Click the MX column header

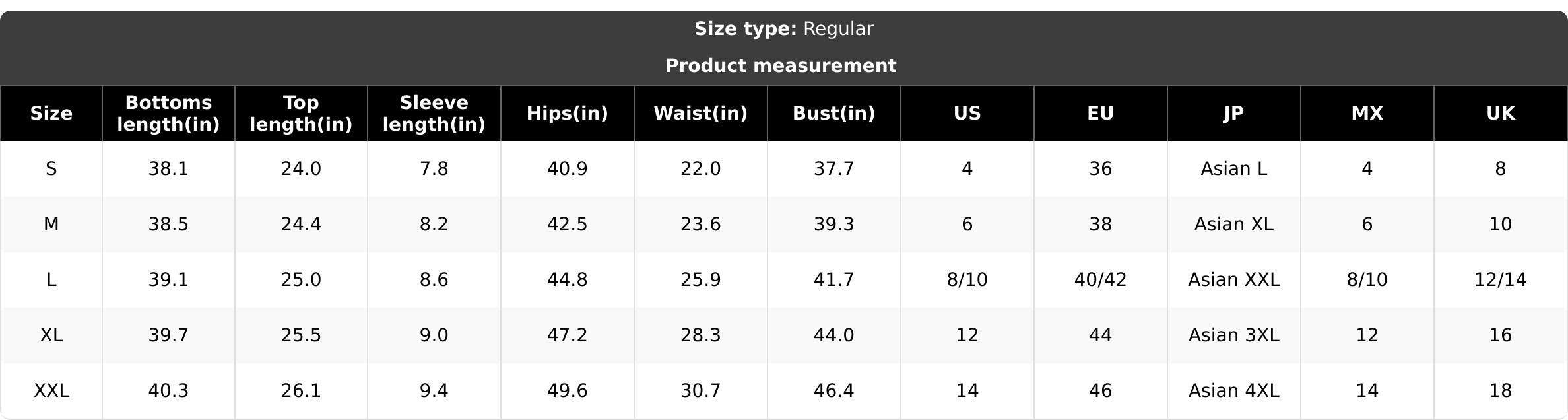[1367, 113]
